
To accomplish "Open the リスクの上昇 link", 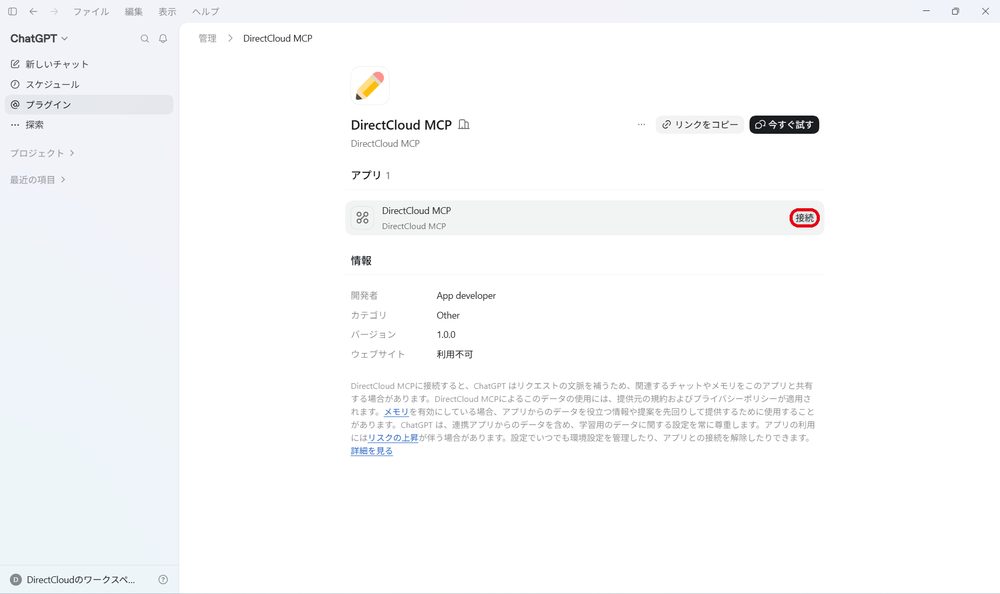I will point(393,438).
